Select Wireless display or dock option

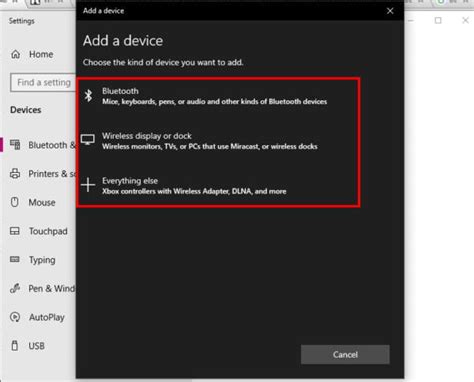tap(218, 141)
